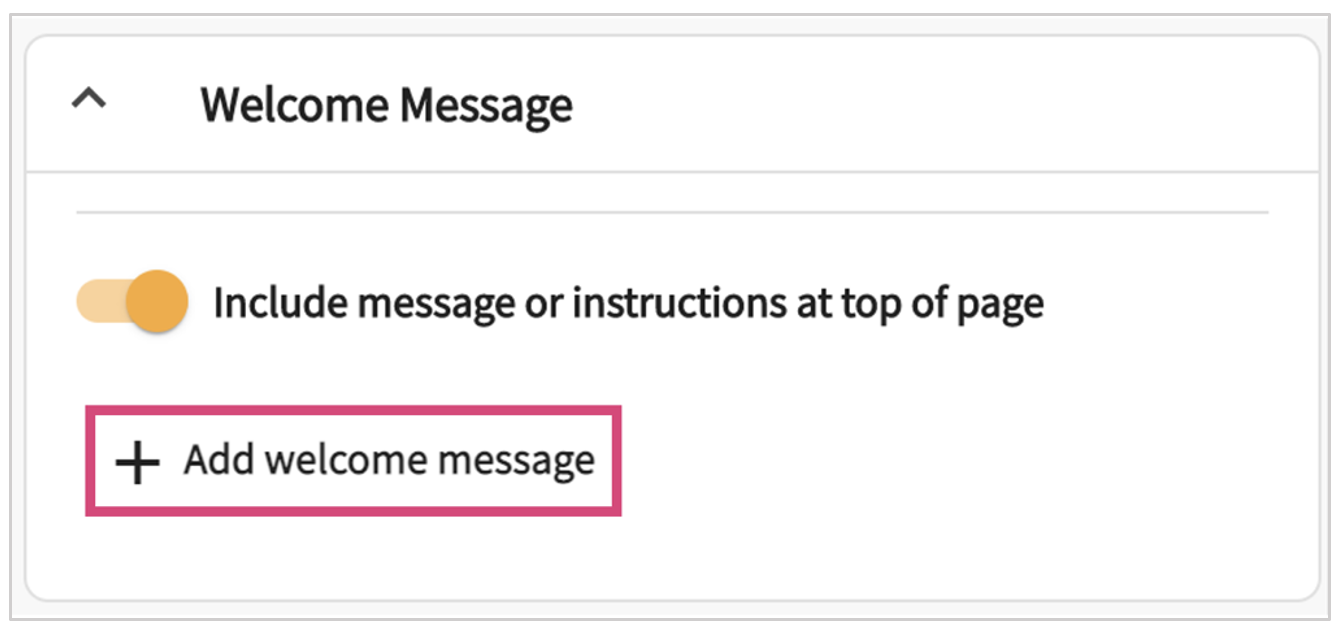
Task: Click the light orange toggle track
Action: 100,302
